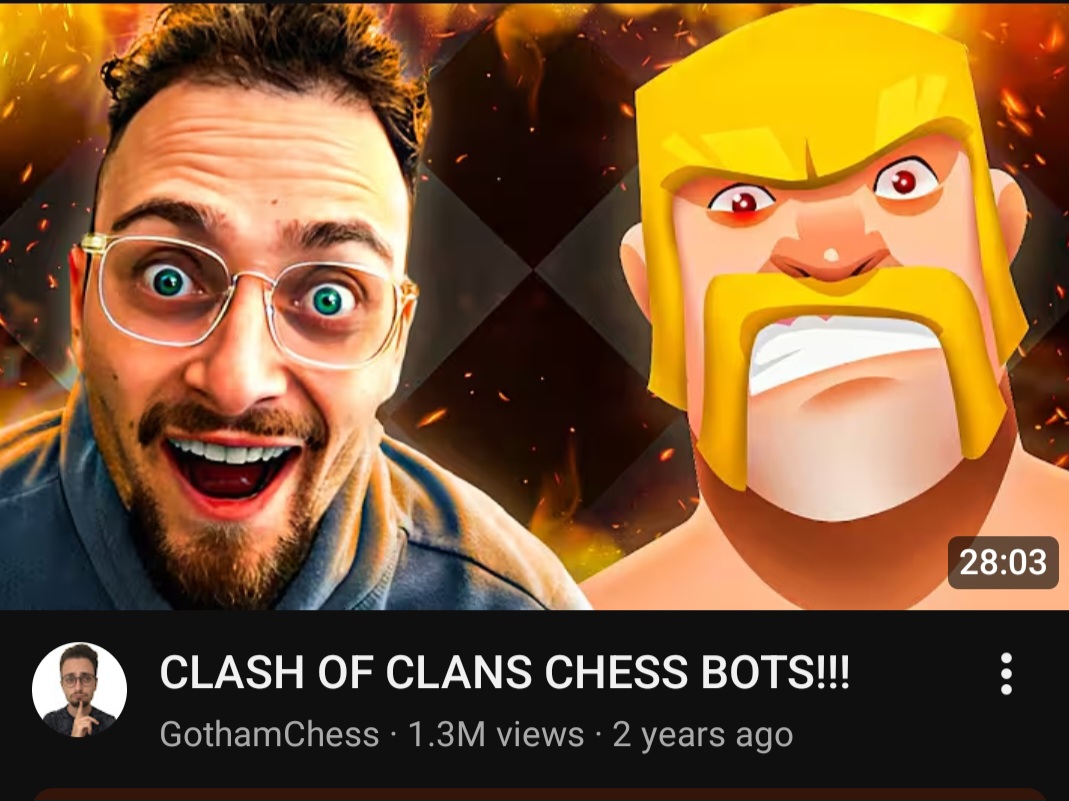Click the GothamChess channel name text
The width and height of the screenshot is (1069, 801).
(269, 734)
